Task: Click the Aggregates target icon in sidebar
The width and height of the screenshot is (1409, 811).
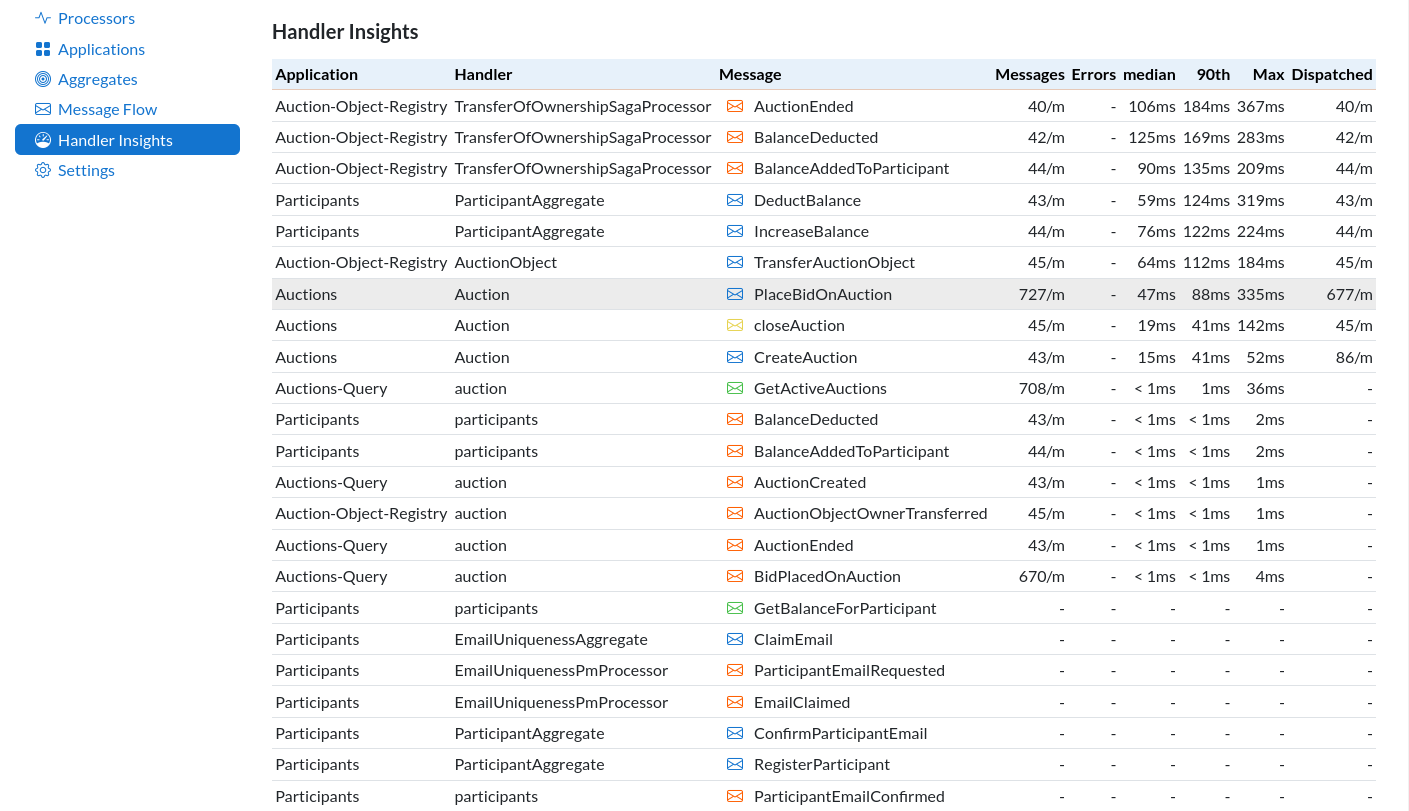Action: [x=42, y=79]
